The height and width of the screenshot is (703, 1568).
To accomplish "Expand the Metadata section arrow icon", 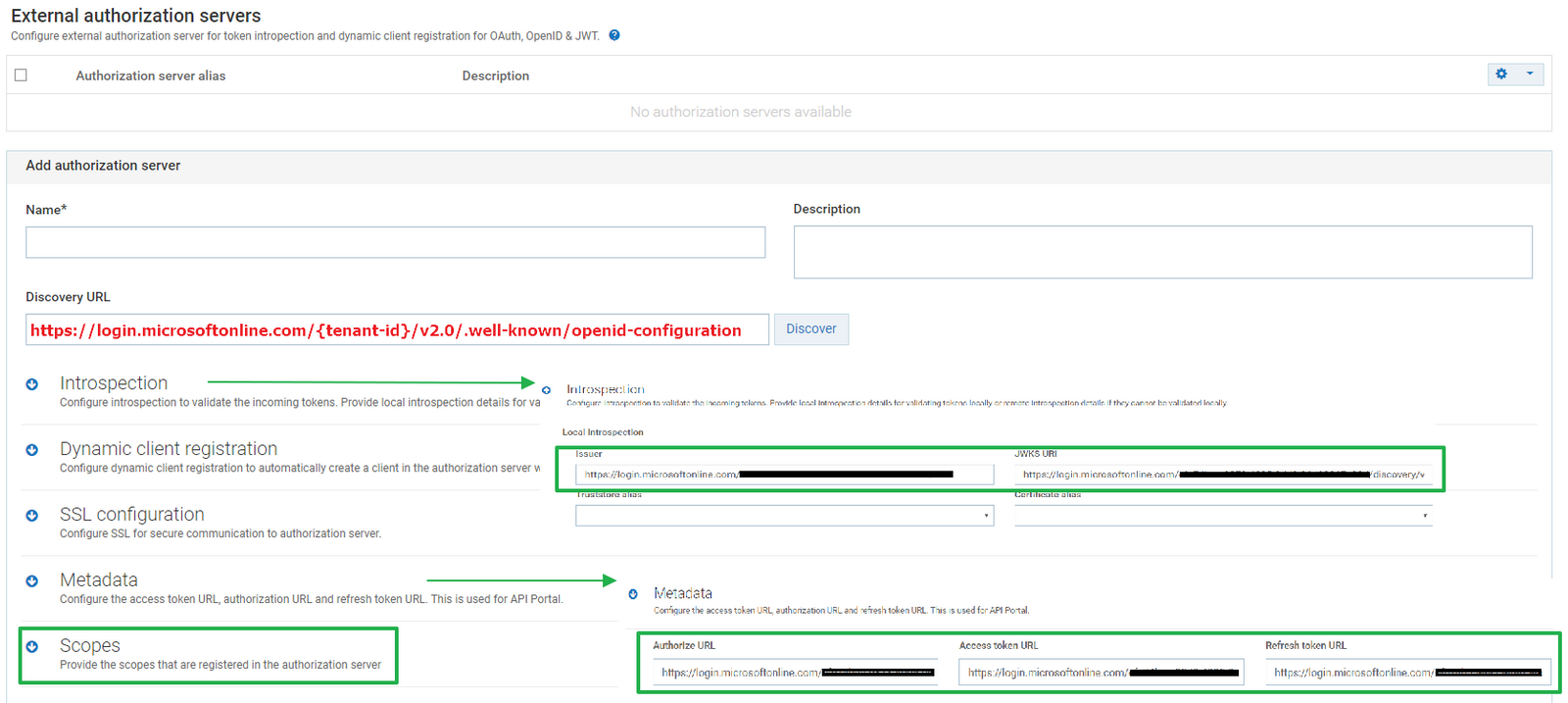I will [32, 581].
